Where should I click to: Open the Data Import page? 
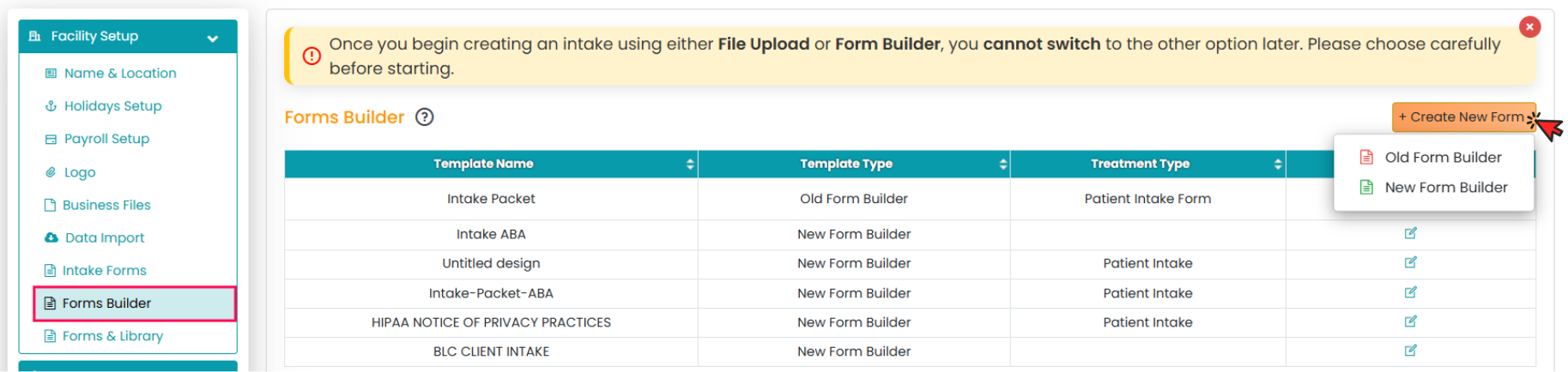105,238
